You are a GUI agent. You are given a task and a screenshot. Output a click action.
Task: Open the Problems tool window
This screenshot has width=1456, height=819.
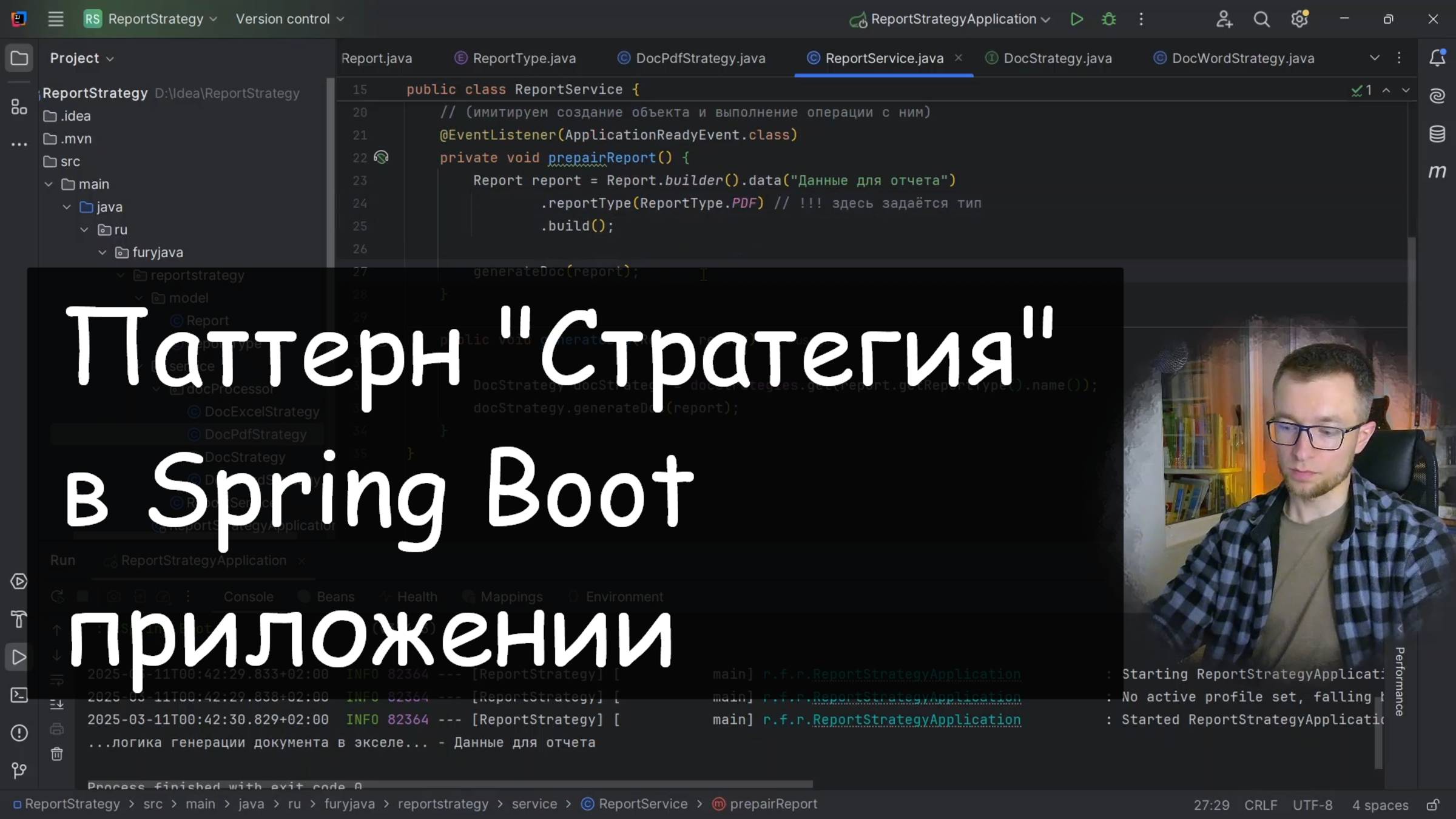tap(19, 733)
